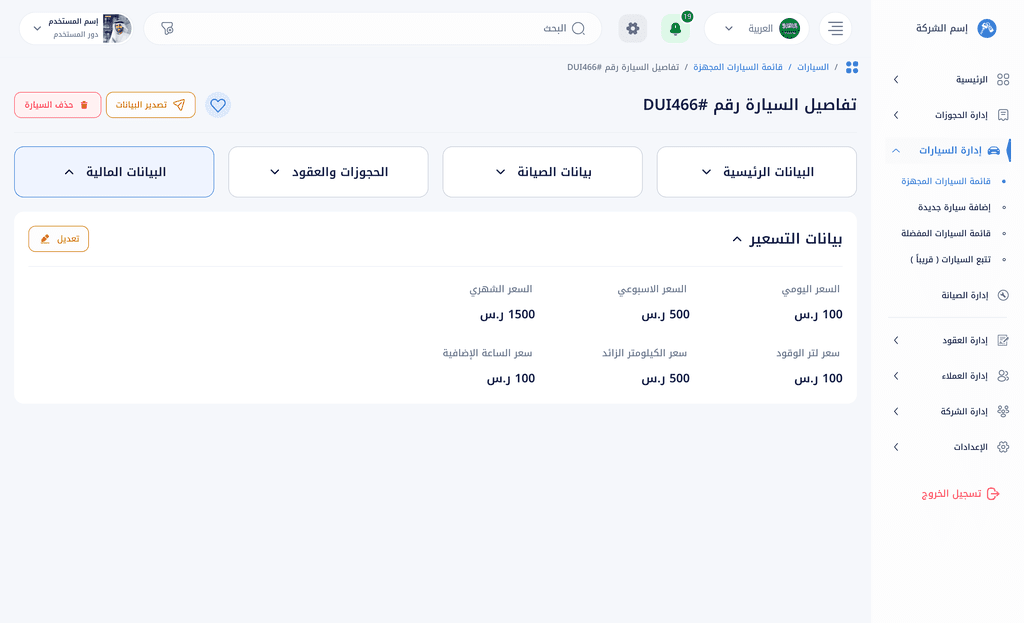Click الرئيسية dashboard sidebar icon

pos(1003,80)
